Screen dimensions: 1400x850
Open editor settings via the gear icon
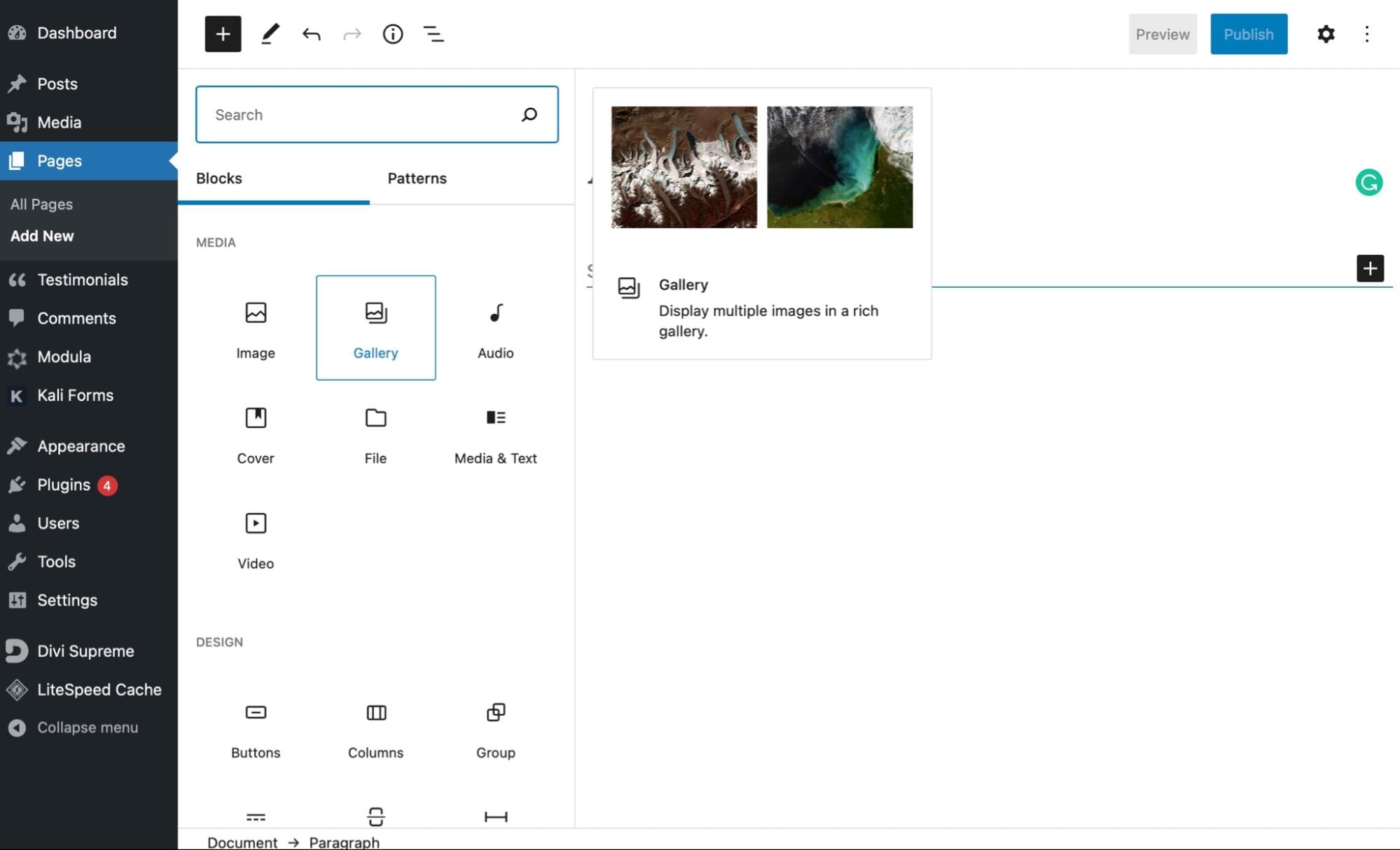coord(1326,34)
